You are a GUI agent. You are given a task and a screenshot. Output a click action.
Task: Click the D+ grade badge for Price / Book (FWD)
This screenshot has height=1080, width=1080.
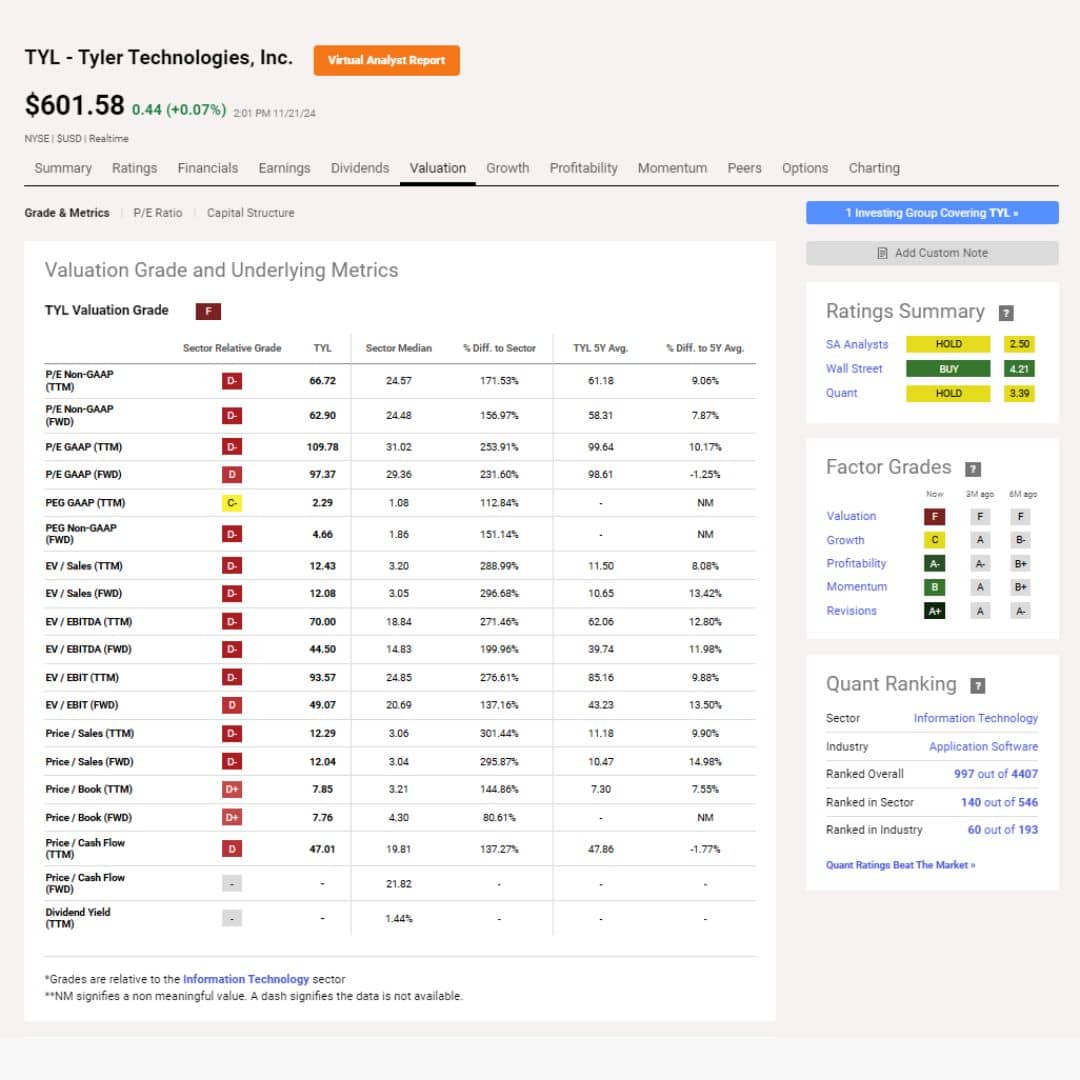231,818
